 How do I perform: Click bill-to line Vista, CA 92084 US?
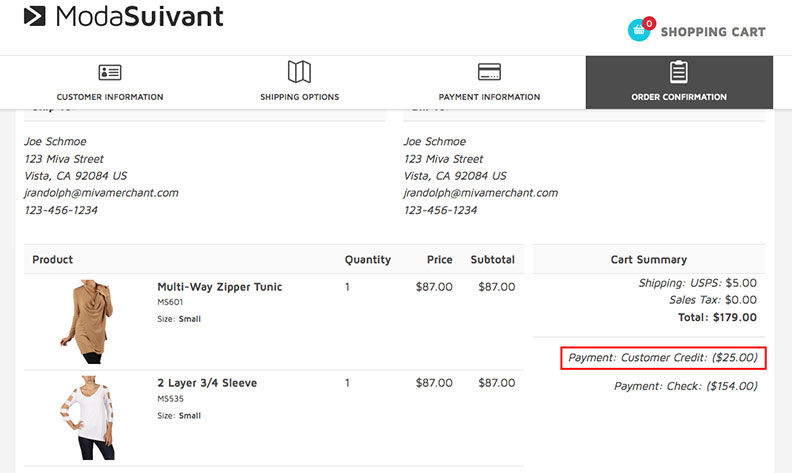(x=455, y=176)
